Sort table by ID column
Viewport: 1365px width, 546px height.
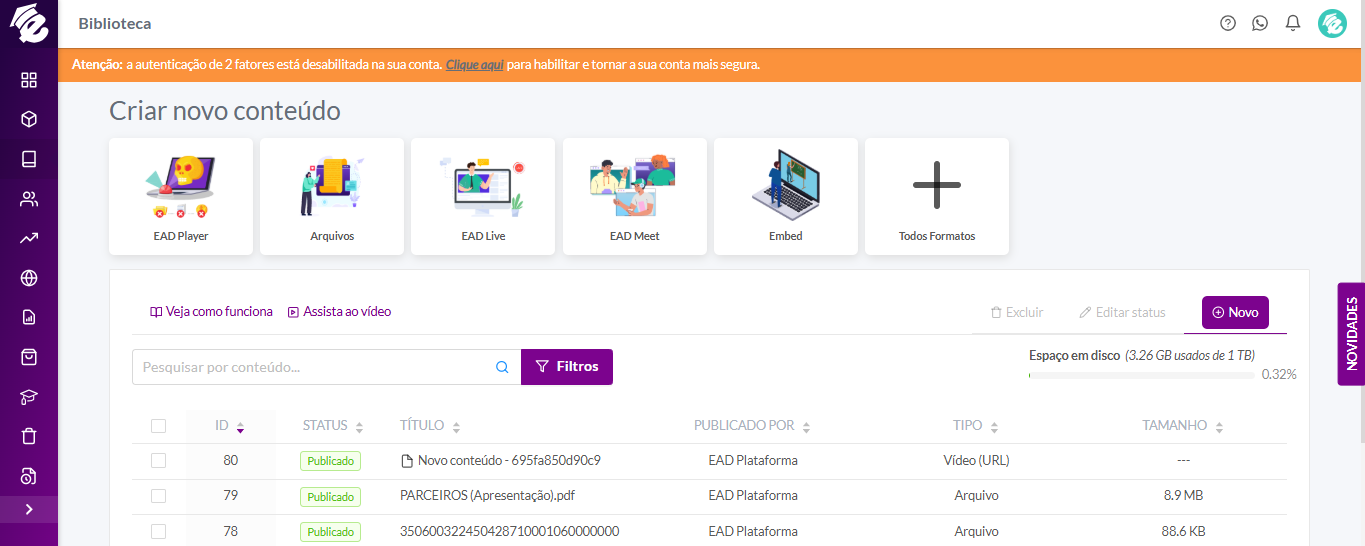pyautogui.click(x=230, y=426)
